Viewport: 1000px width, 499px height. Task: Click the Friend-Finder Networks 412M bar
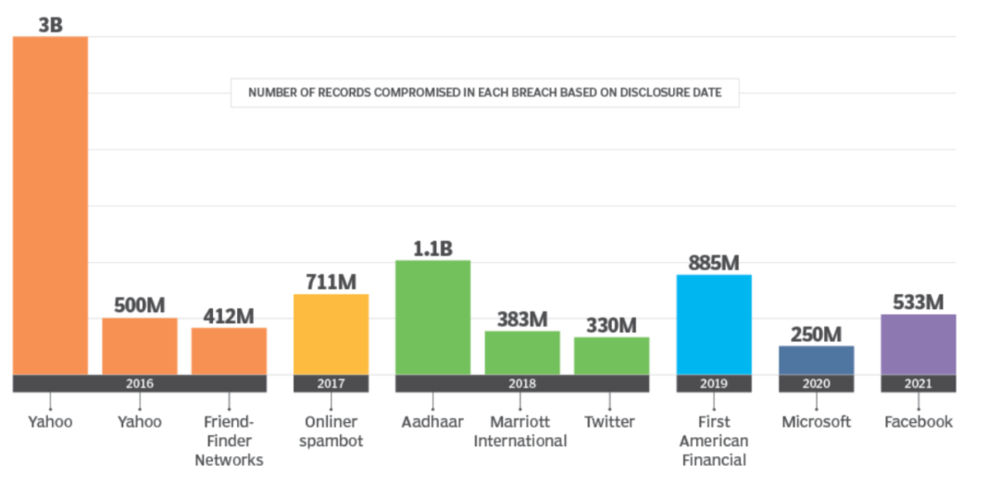tap(229, 351)
